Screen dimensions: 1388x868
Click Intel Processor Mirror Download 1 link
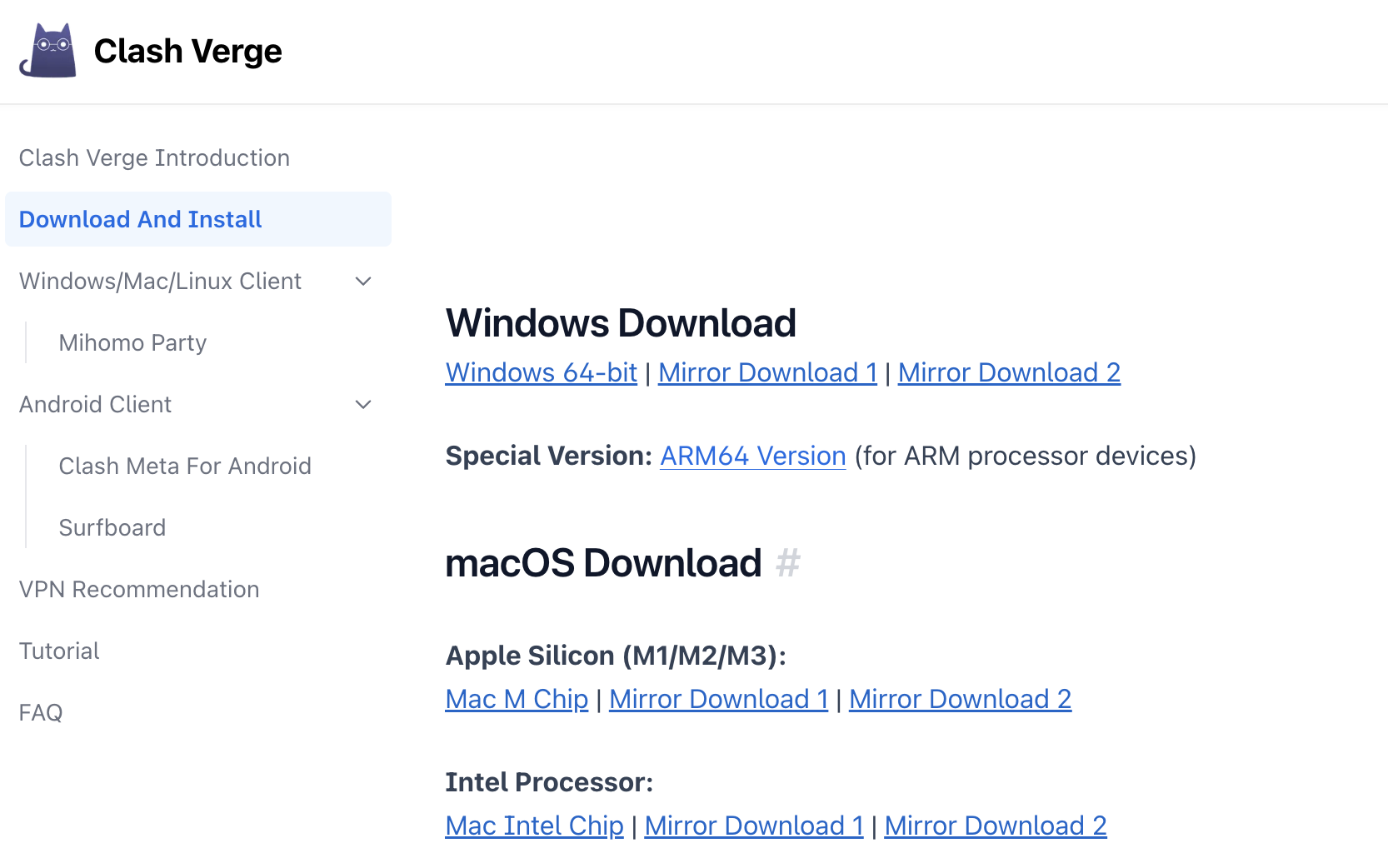point(754,826)
